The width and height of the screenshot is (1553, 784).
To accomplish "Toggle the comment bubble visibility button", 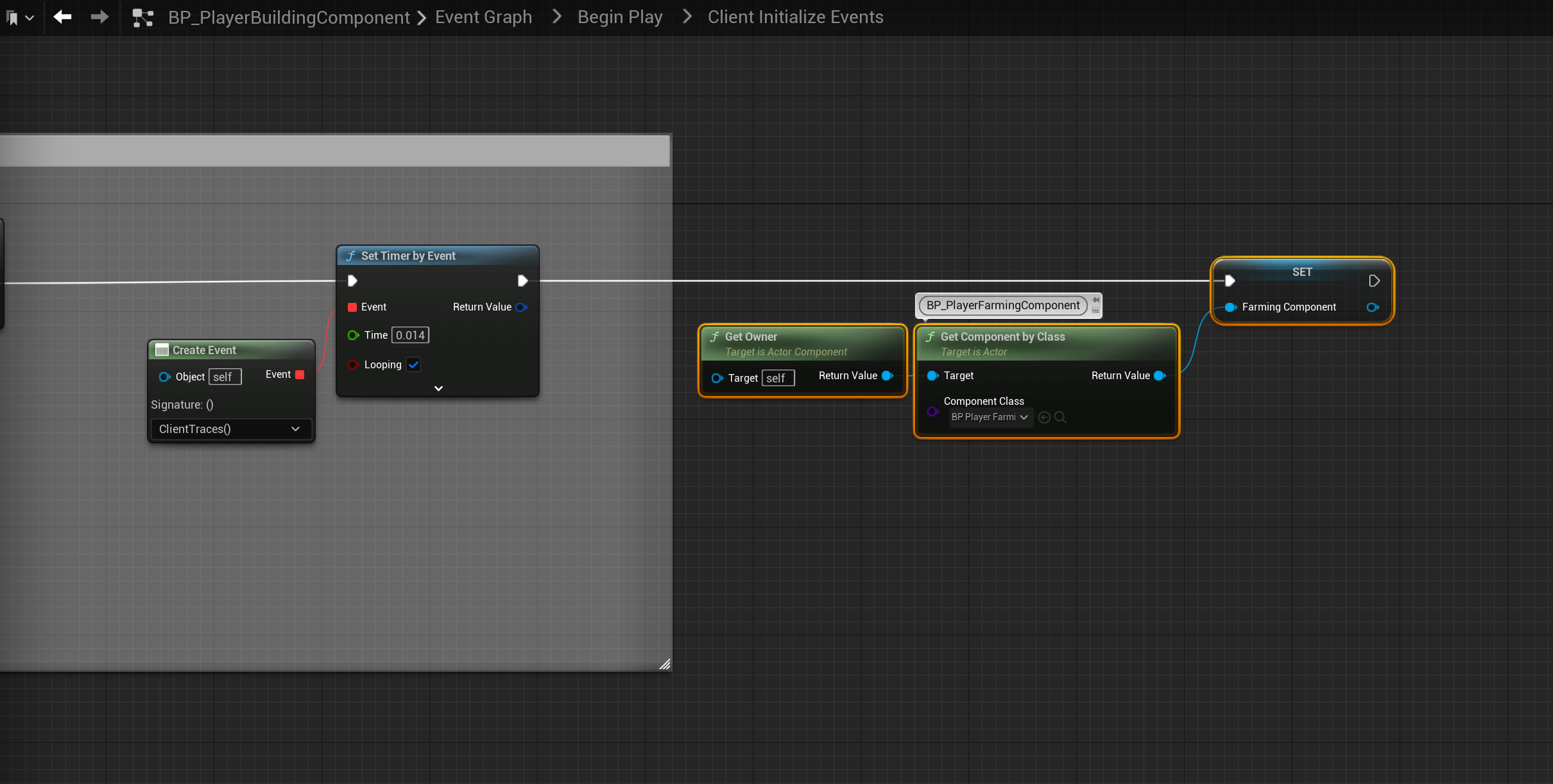I will point(1096,311).
